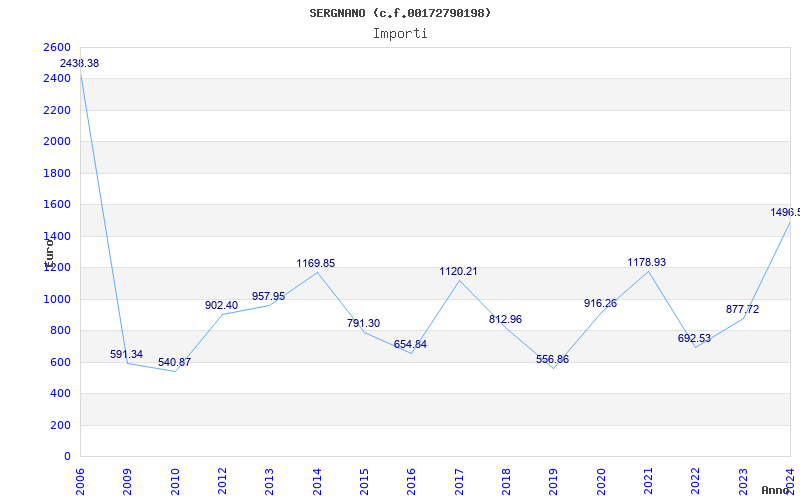Click the y-axis tick 1800

click(x=57, y=173)
